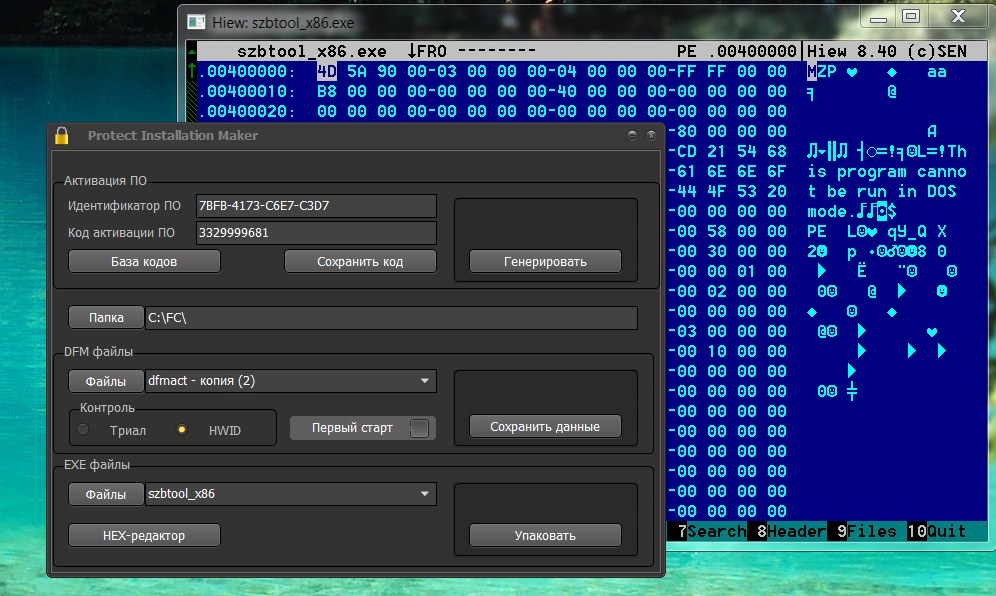This screenshot has width=996, height=596.
Task: Click 9Files in Hiew function bar
Action: coord(866,531)
